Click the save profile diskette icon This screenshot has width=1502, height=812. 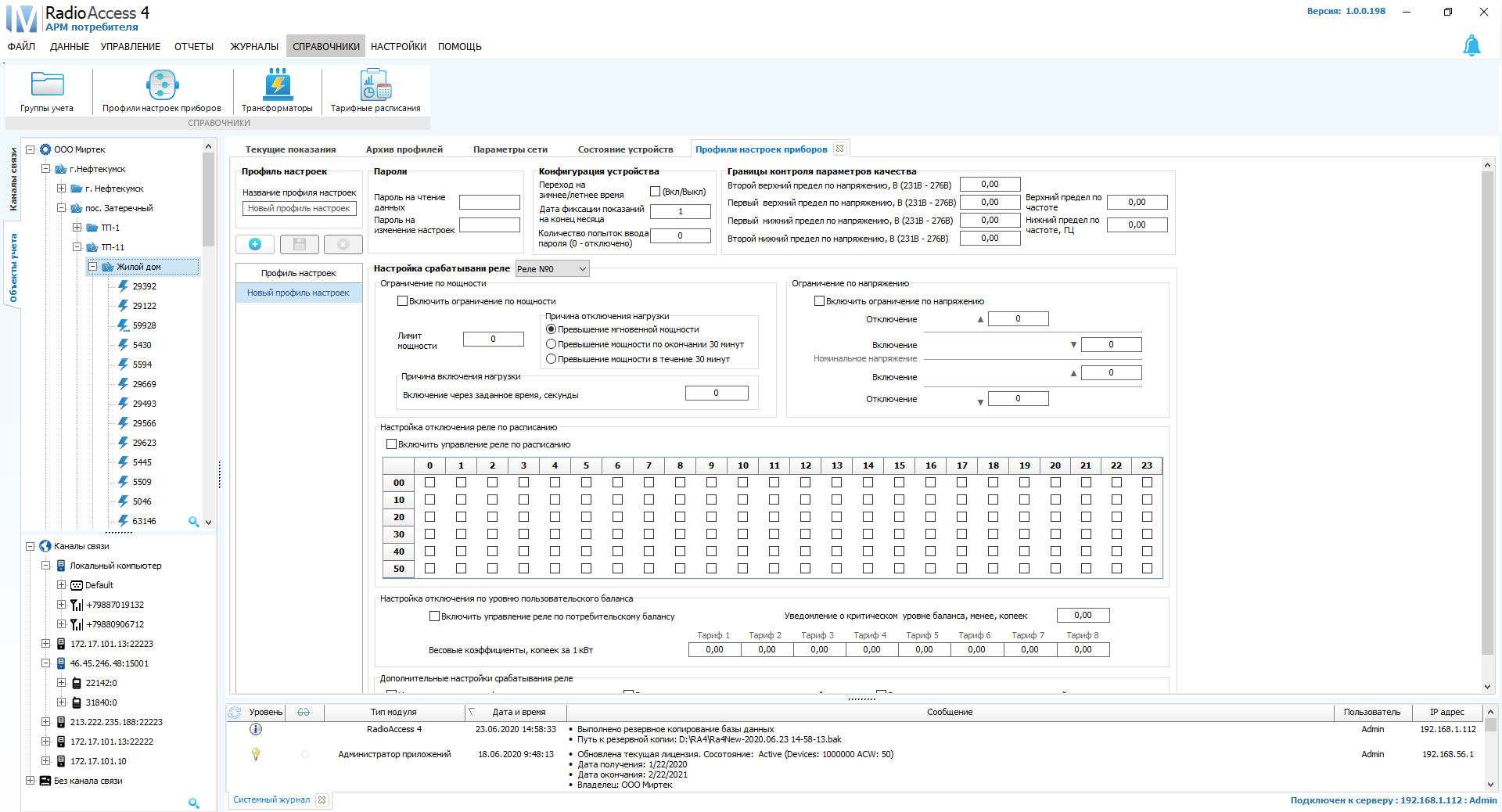pyautogui.click(x=299, y=245)
